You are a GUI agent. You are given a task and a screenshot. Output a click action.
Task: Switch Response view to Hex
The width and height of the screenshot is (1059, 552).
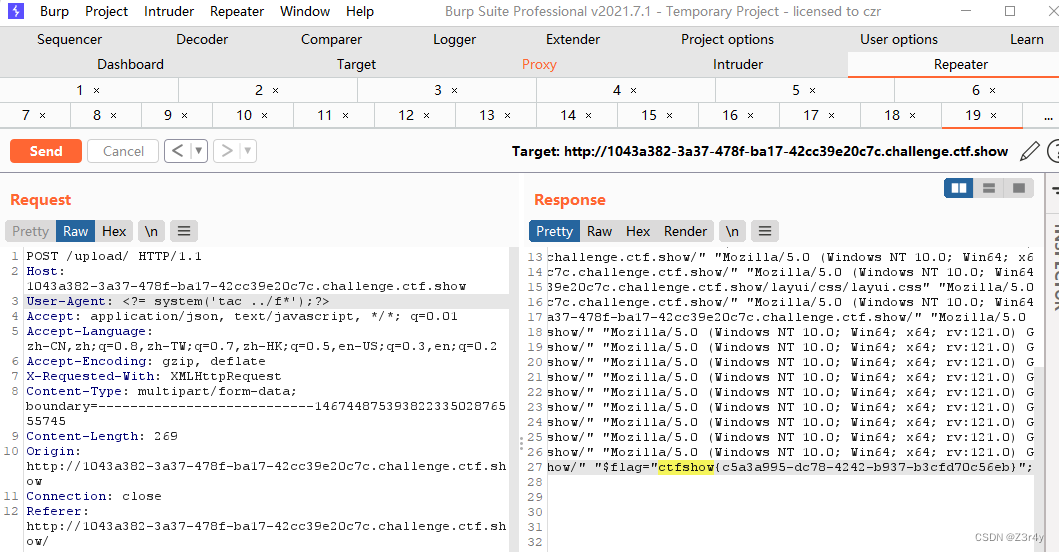click(638, 231)
